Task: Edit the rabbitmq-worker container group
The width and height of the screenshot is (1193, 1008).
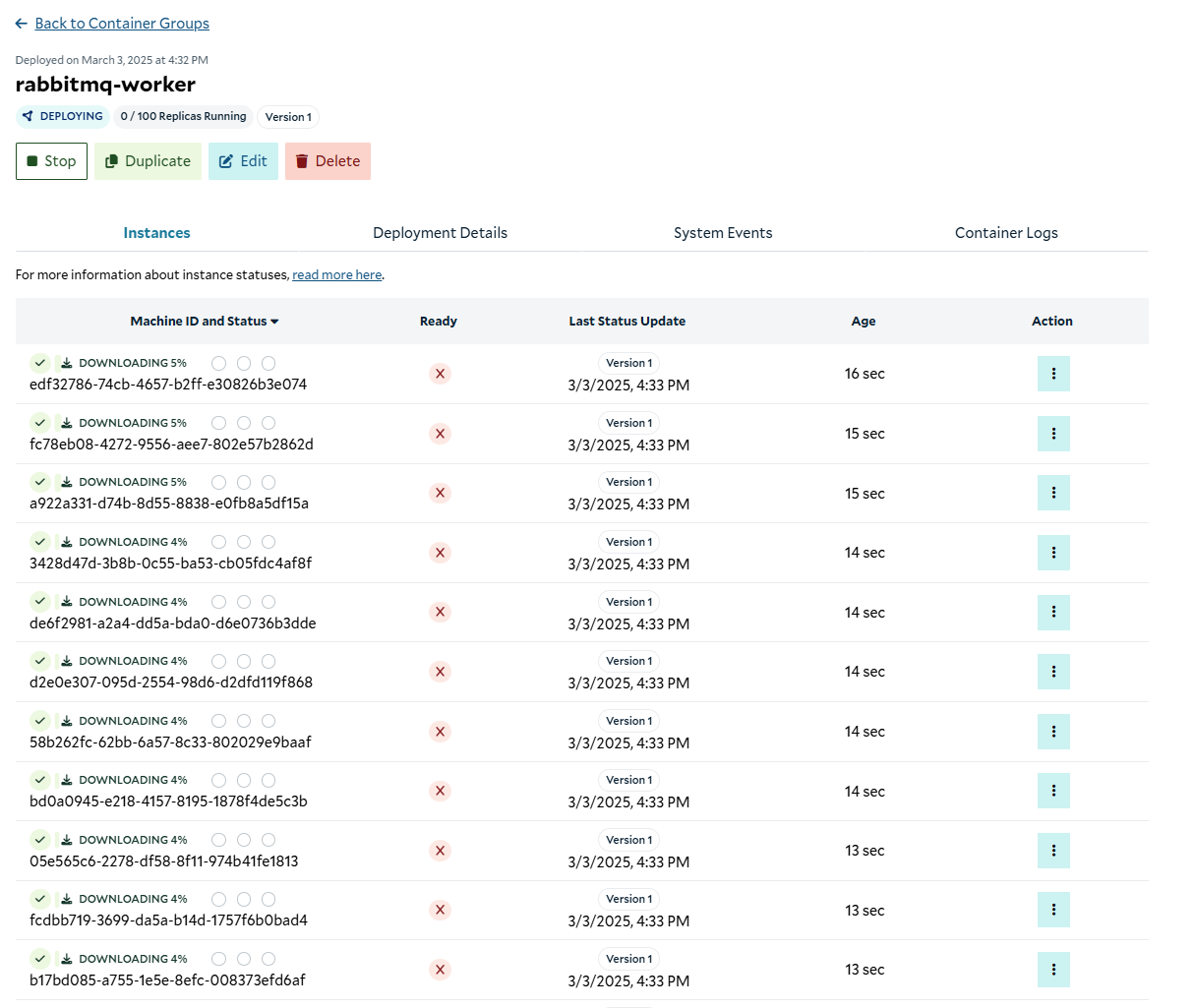Action: [x=243, y=161]
